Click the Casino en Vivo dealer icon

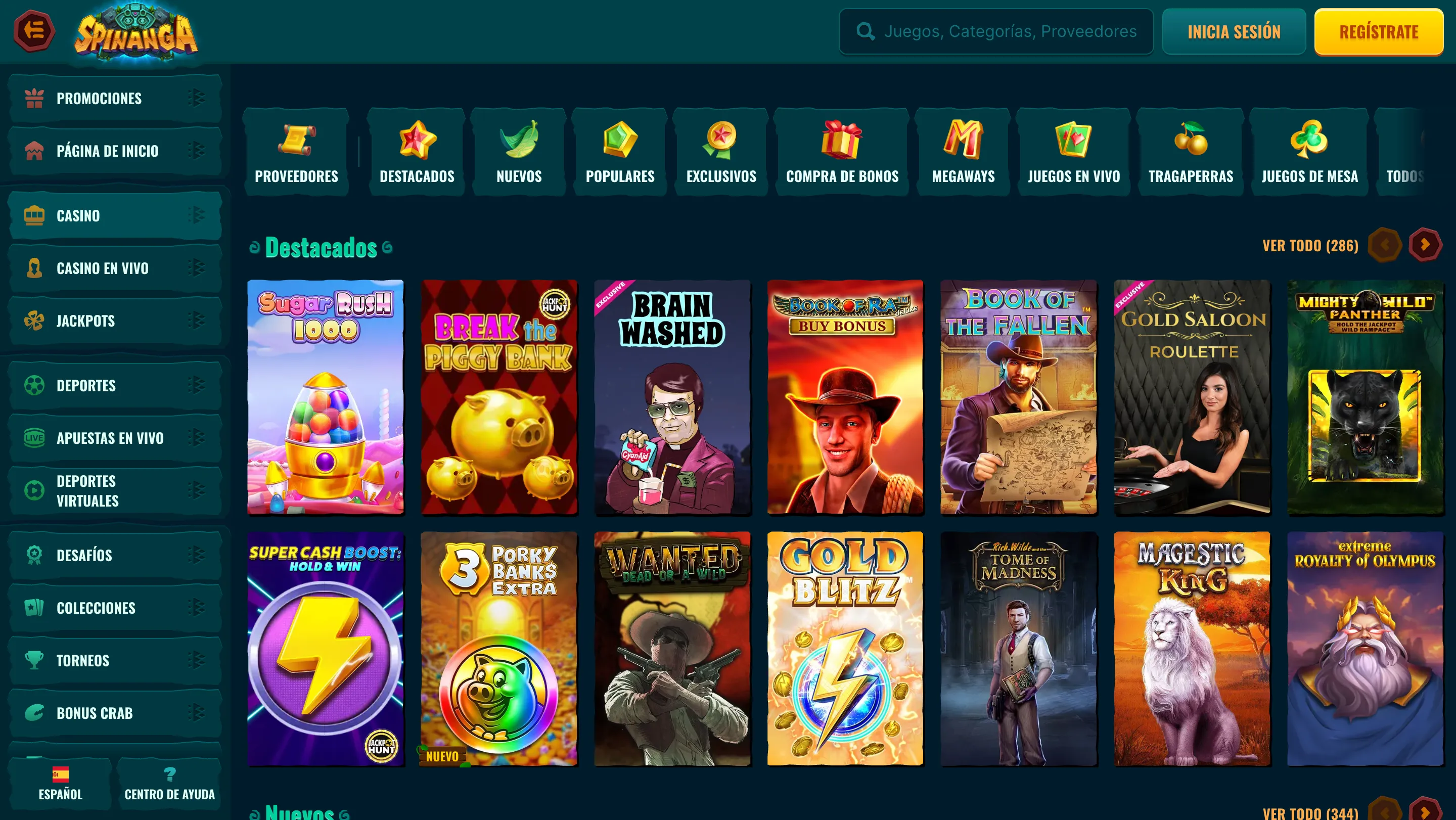pos(34,268)
